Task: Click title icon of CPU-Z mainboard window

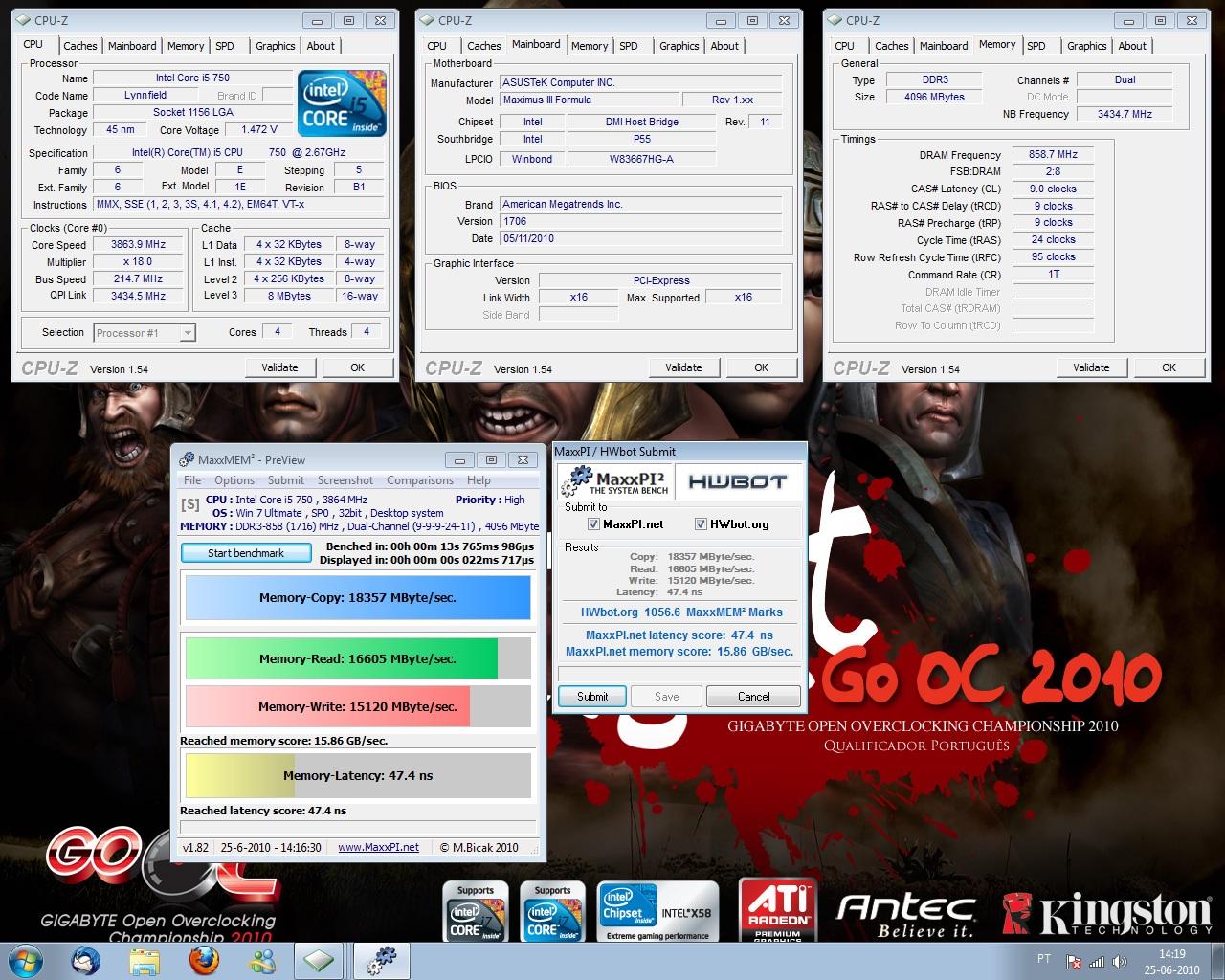Action: point(428,20)
